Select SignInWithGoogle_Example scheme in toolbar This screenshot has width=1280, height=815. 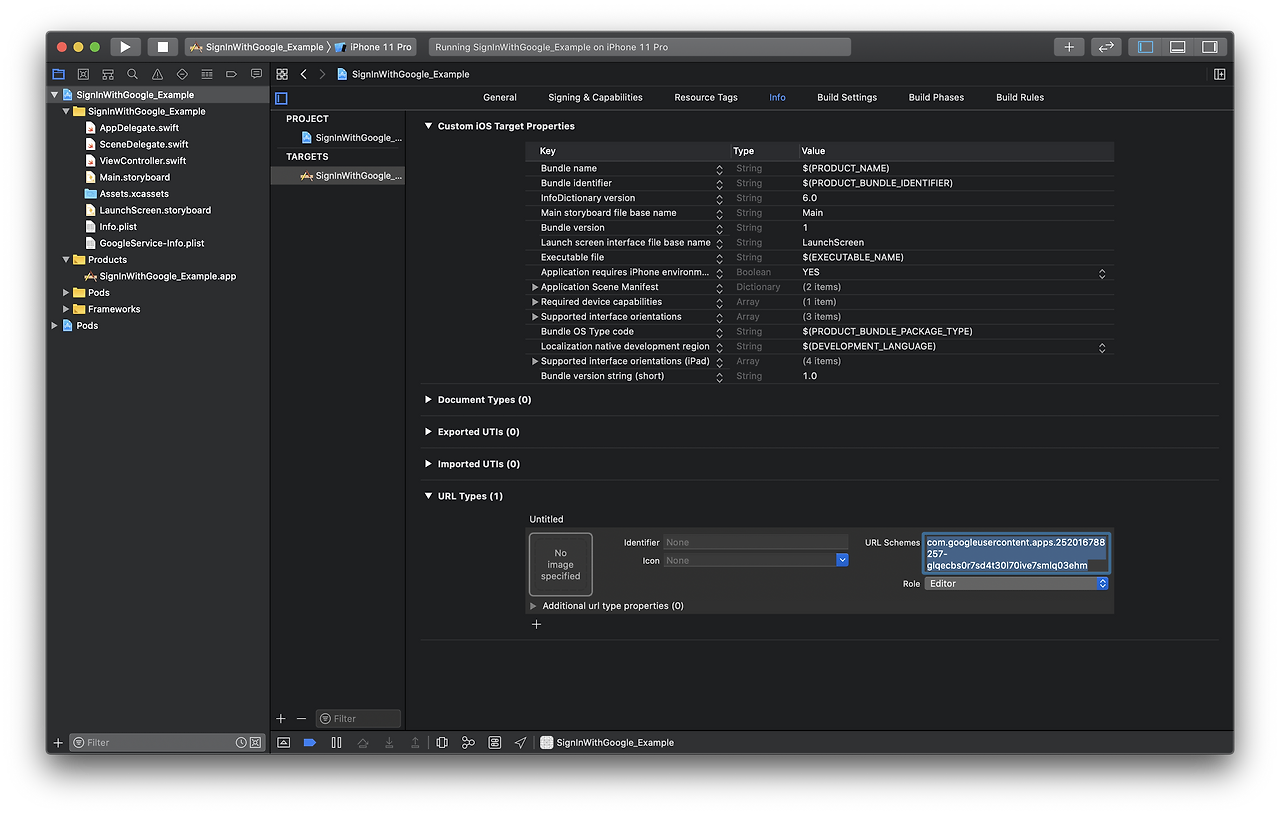pos(258,47)
